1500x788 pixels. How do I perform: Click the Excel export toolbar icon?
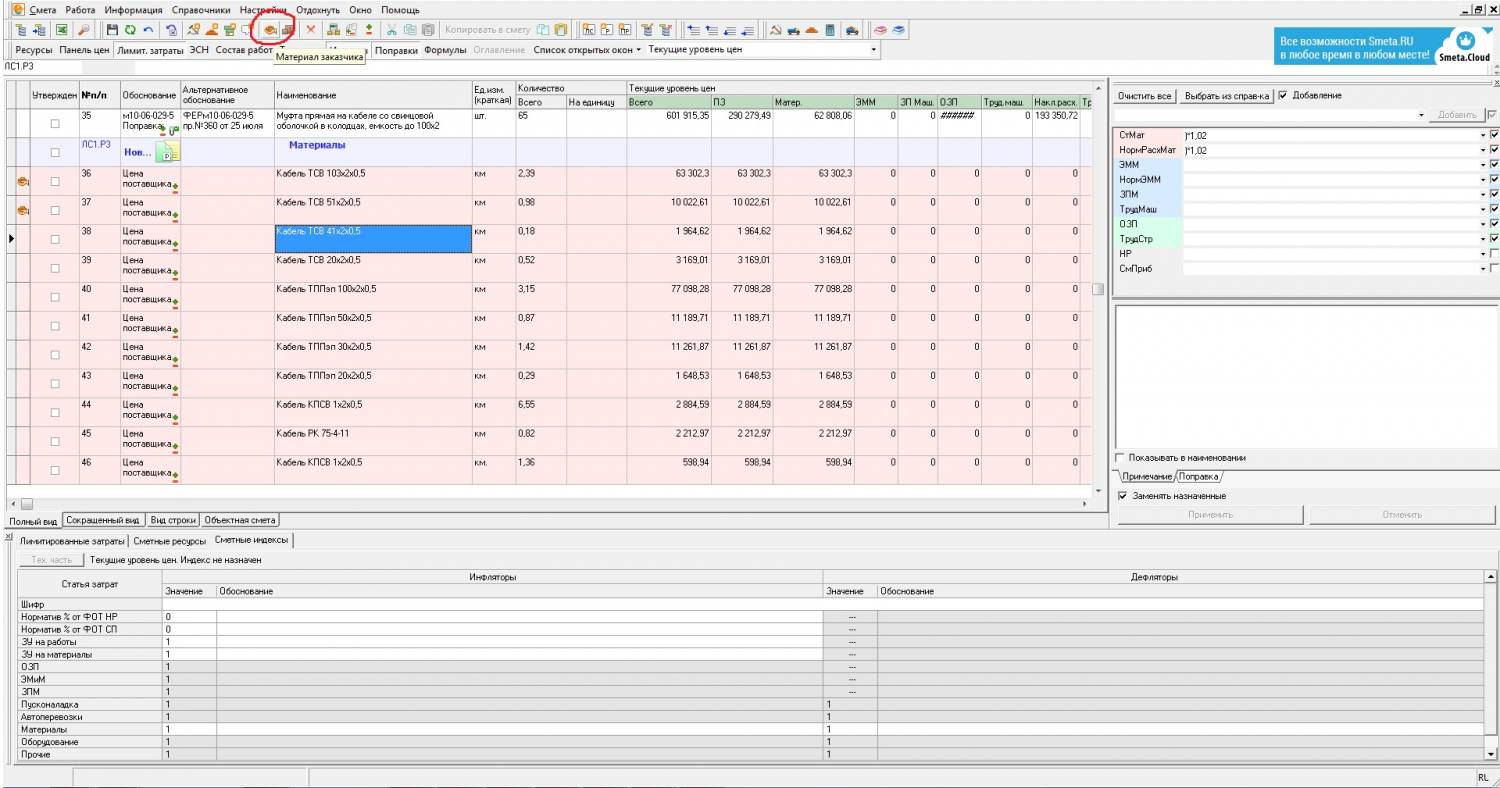pyautogui.click(x=62, y=30)
